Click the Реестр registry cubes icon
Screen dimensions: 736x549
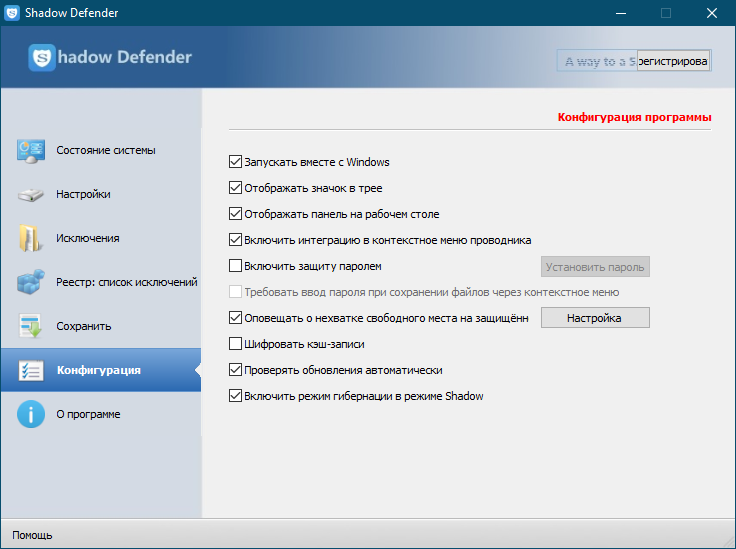click(x=31, y=282)
